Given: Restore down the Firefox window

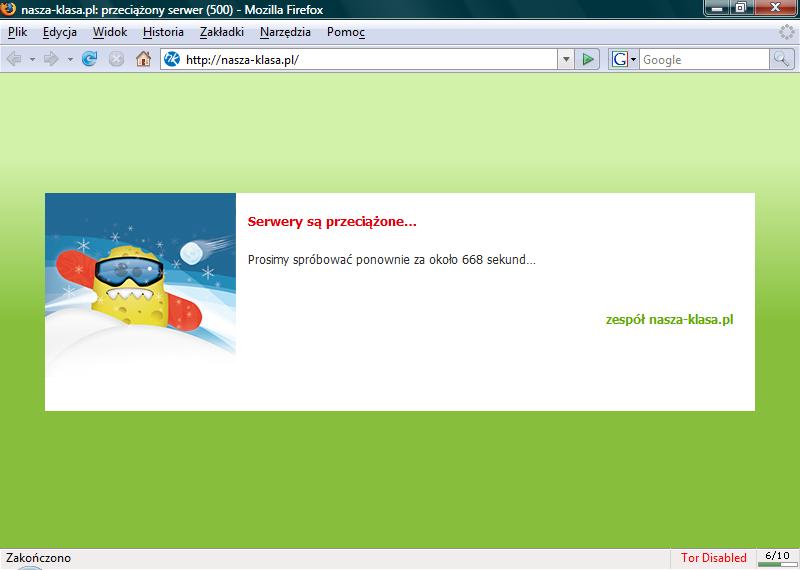Looking at the screenshot, I should tap(742, 8).
